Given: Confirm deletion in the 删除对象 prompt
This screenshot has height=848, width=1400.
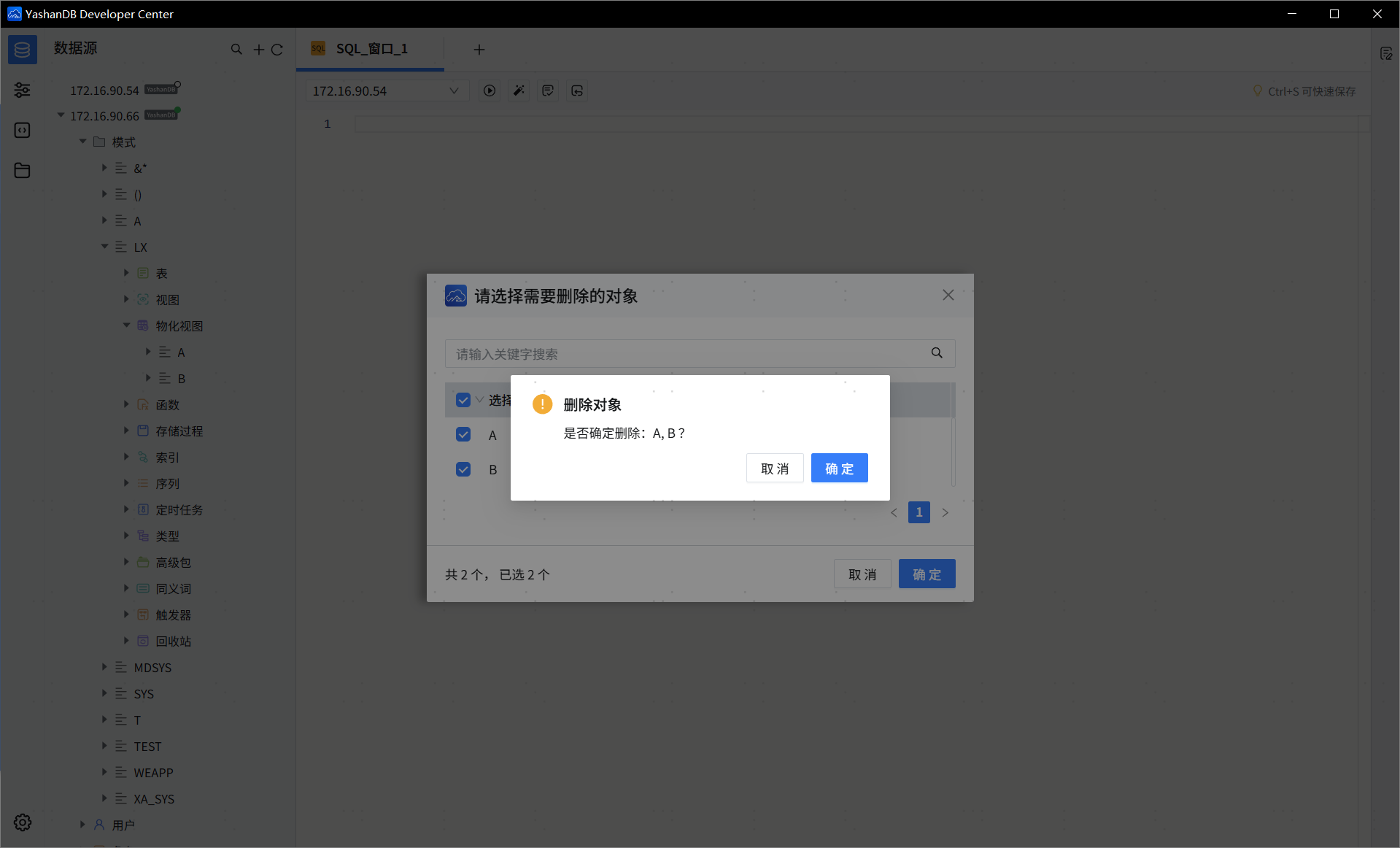Looking at the screenshot, I should click(x=839, y=469).
